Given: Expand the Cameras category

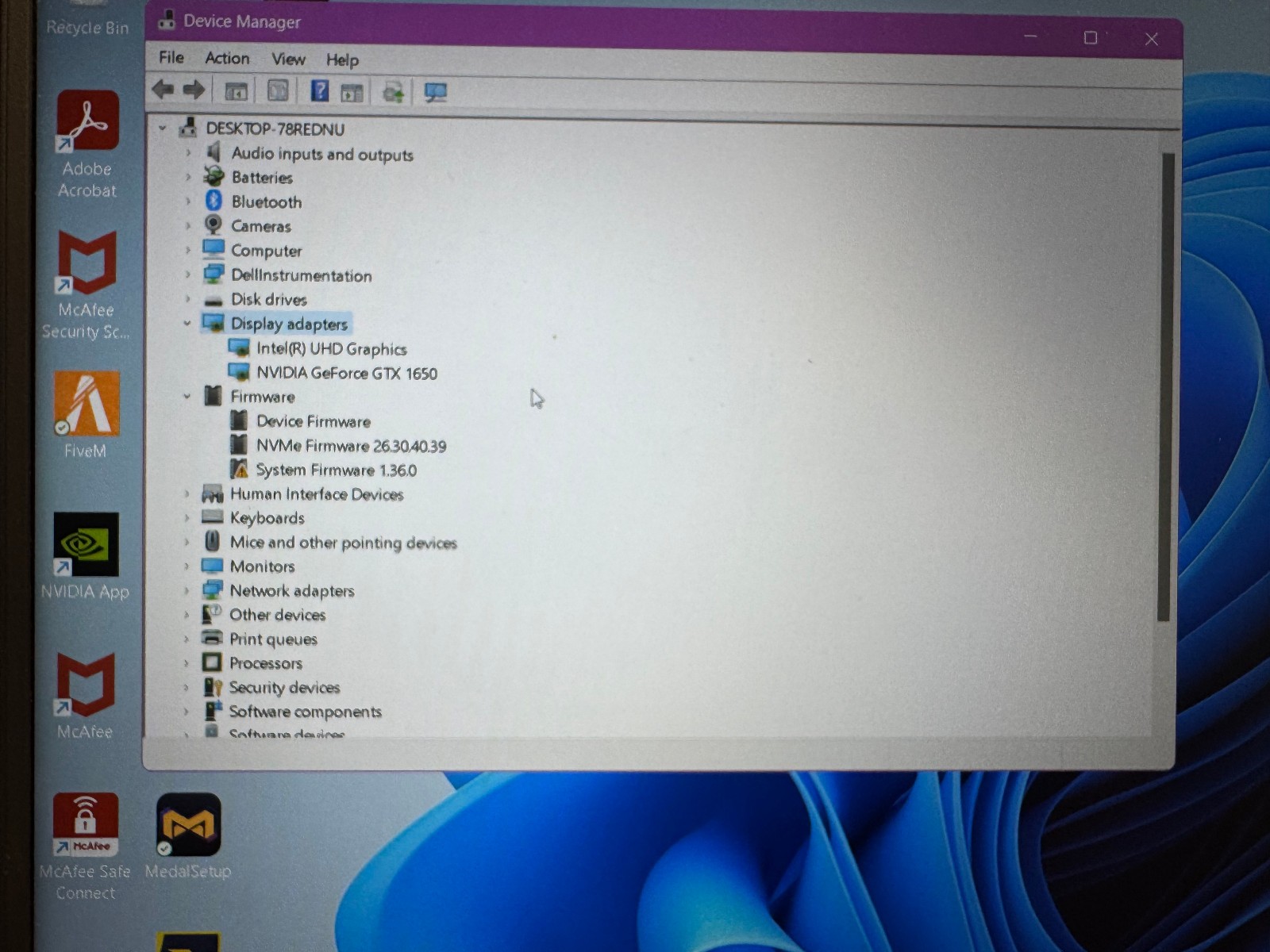Looking at the screenshot, I should (188, 226).
